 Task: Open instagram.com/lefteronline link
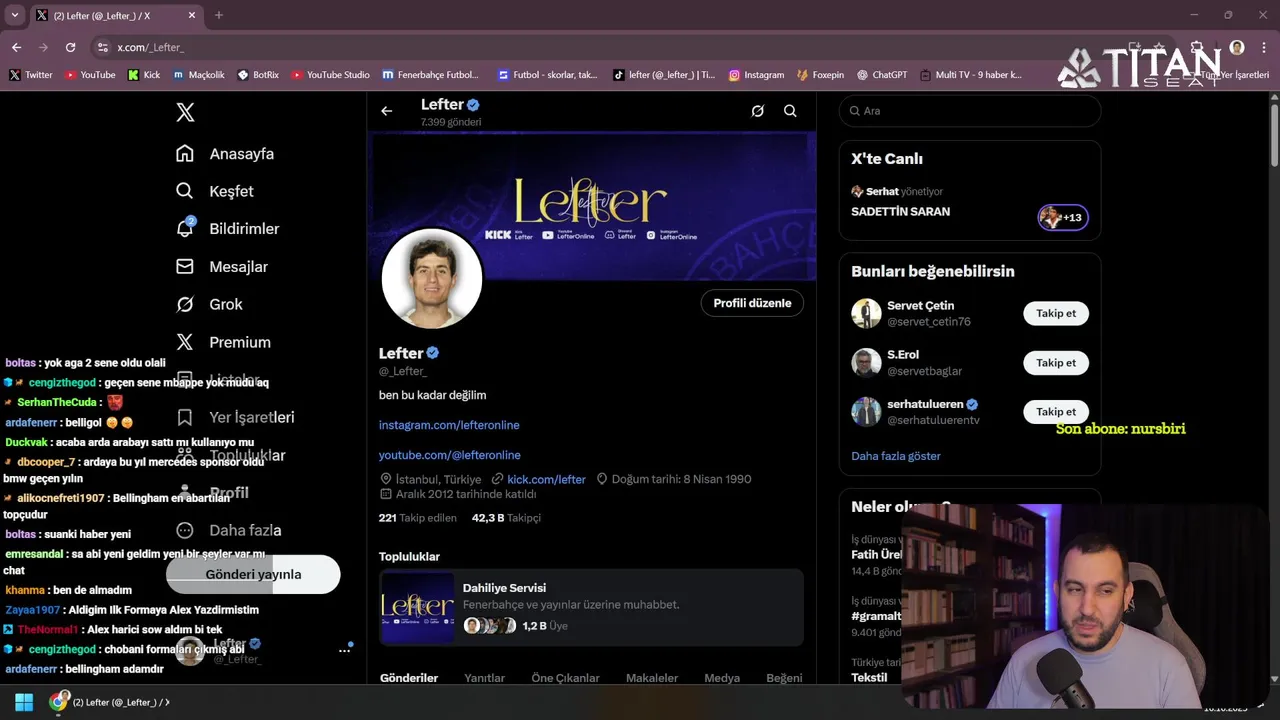[449, 425]
